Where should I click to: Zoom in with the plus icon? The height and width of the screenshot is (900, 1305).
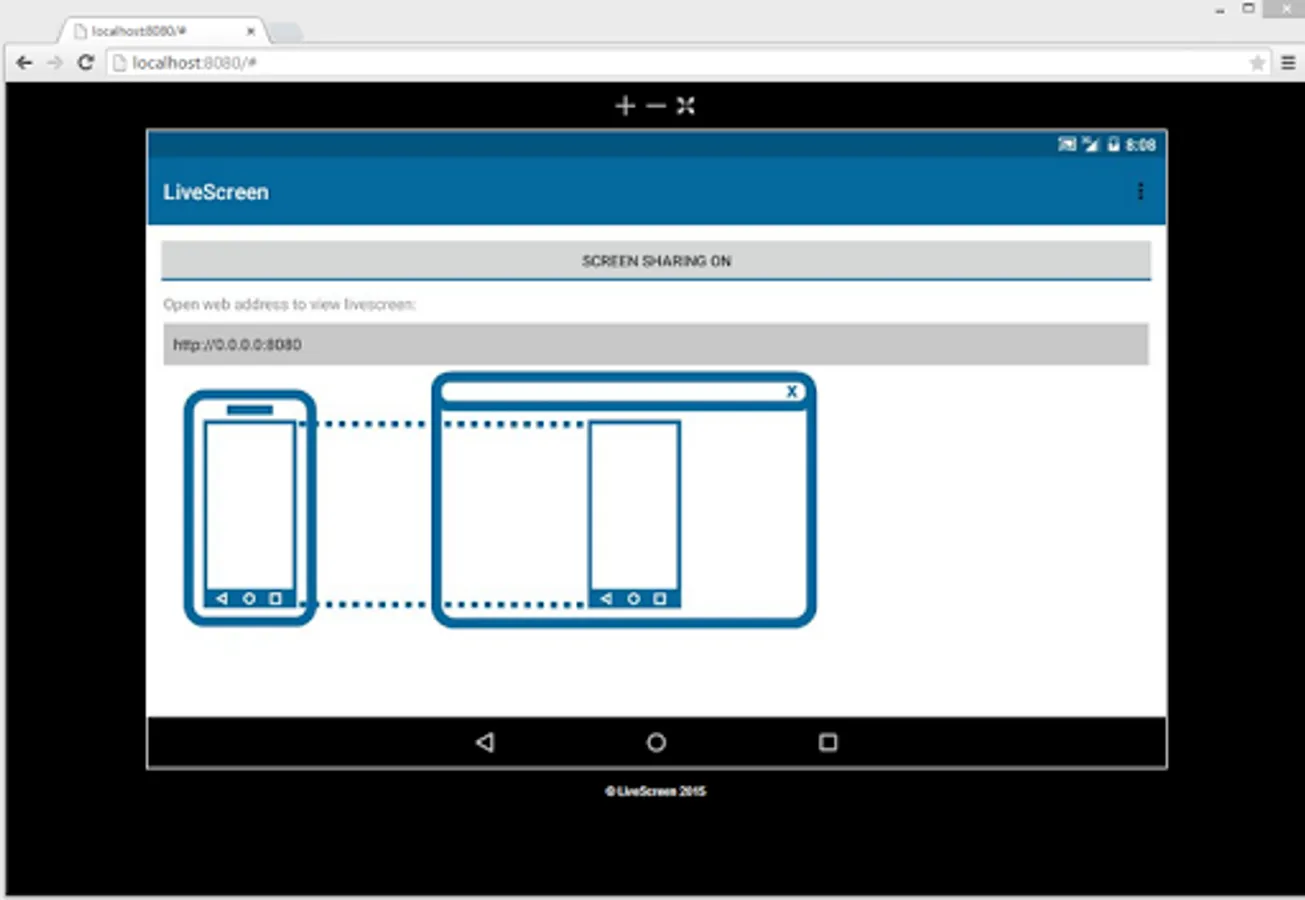625,106
